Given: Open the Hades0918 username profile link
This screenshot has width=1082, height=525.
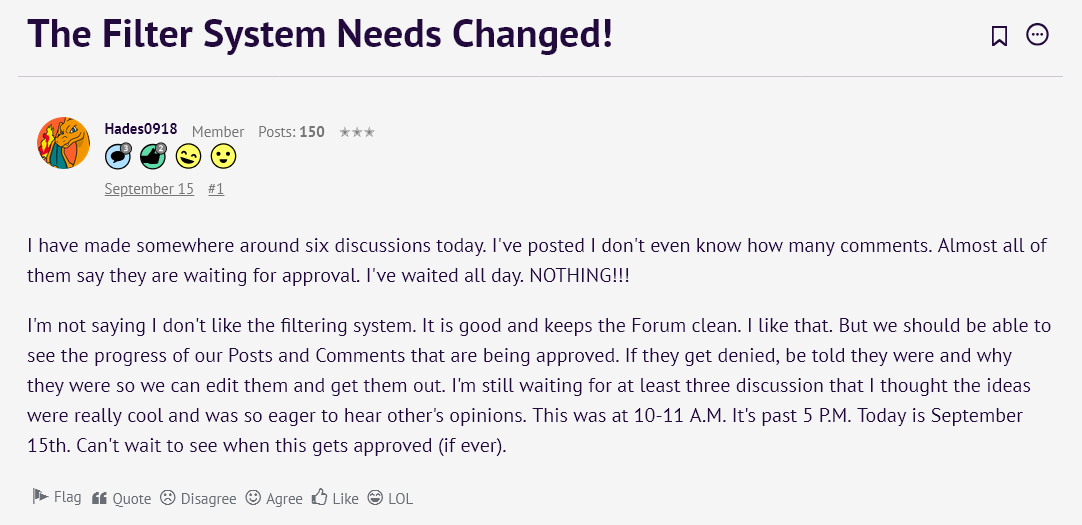Looking at the screenshot, I should pyautogui.click(x=141, y=130).
